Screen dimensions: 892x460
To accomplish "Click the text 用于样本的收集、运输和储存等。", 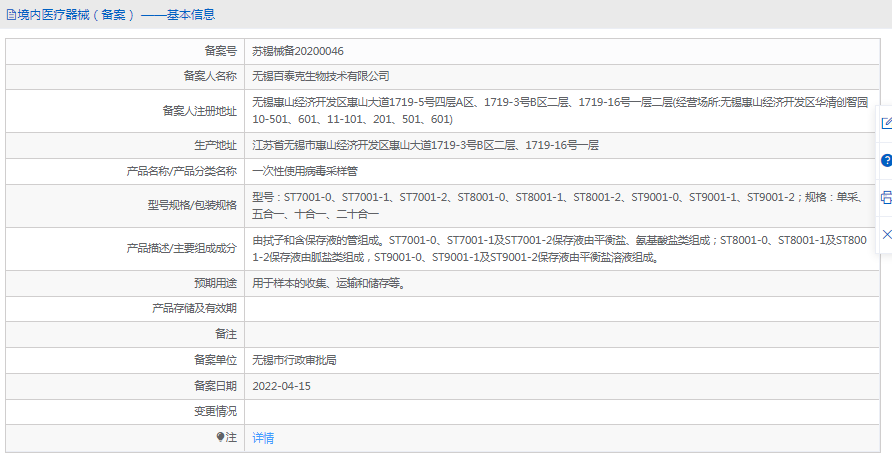I will [329, 283].
